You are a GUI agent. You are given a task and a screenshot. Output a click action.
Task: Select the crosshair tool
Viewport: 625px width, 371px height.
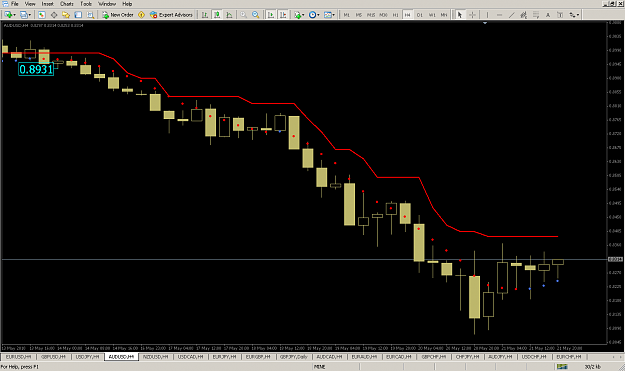coord(472,15)
